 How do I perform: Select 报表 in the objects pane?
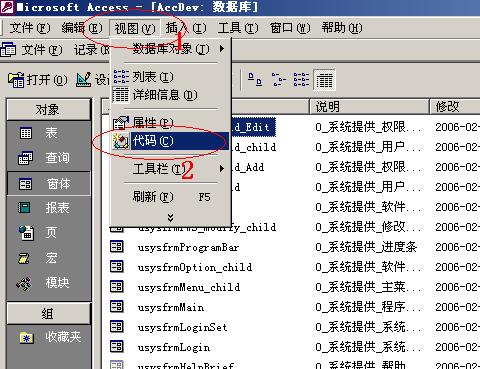click(x=48, y=208)
